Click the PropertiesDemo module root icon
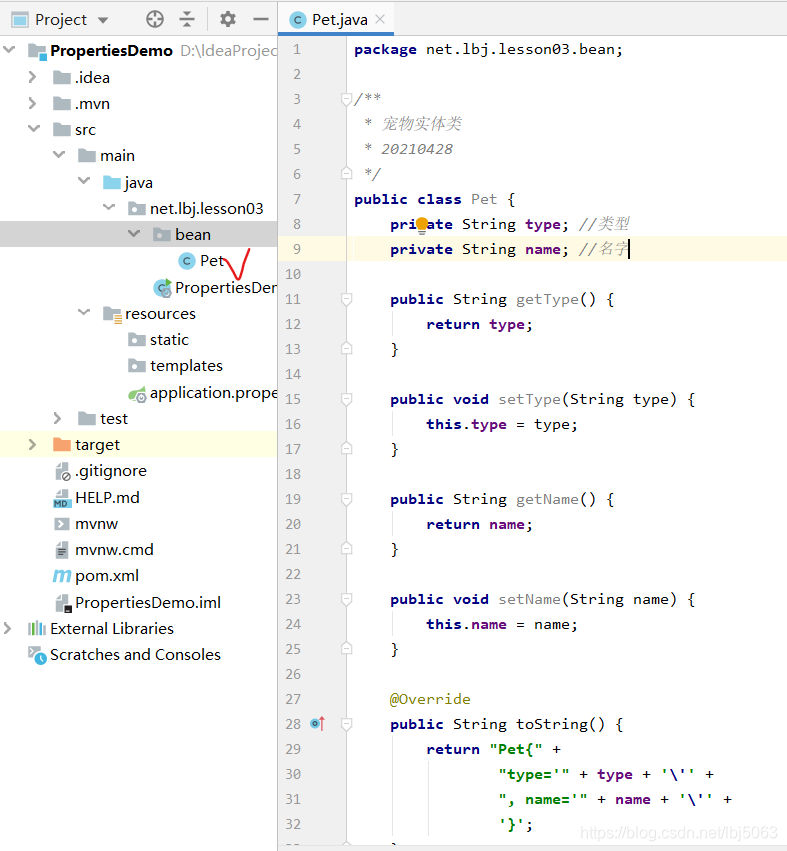This screenshot has width=787, height=851. [x=37, y=51]
